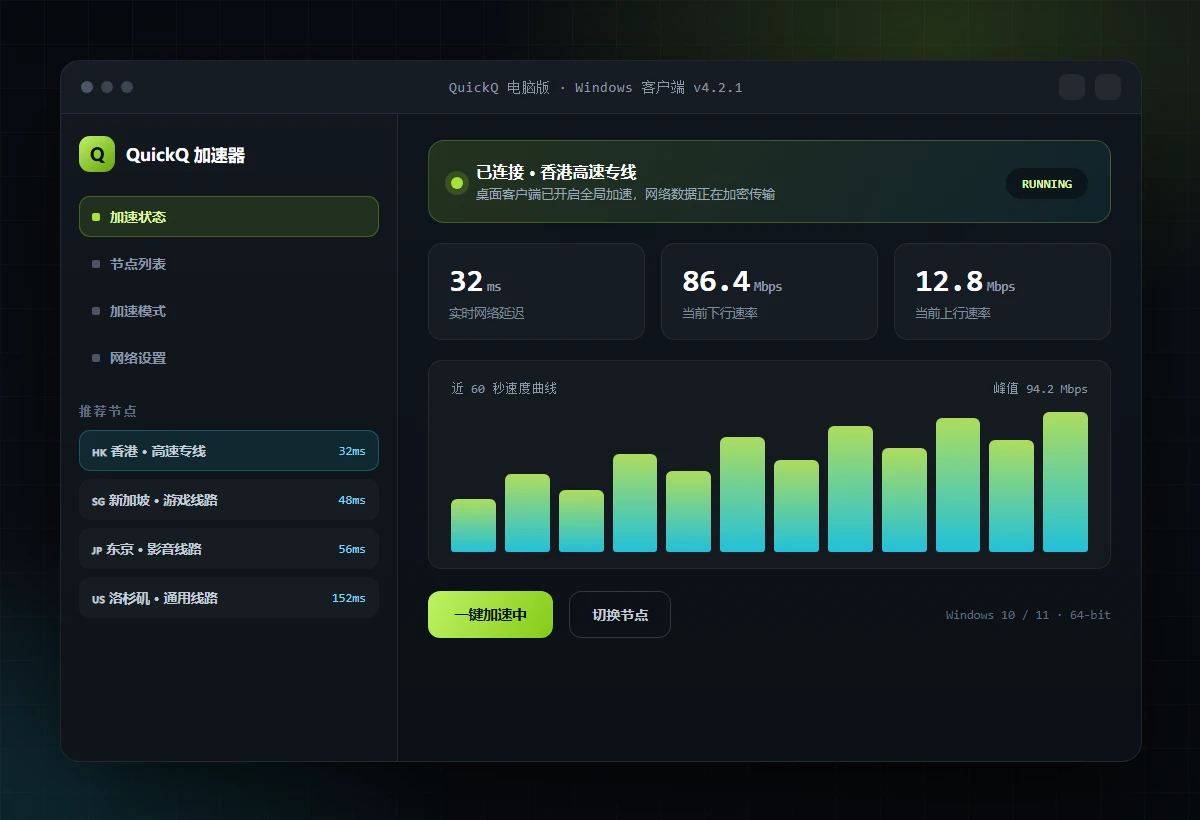
Task: Click the 近 60 秒速度曲线 chart title
Action: [x=504, y=389]
